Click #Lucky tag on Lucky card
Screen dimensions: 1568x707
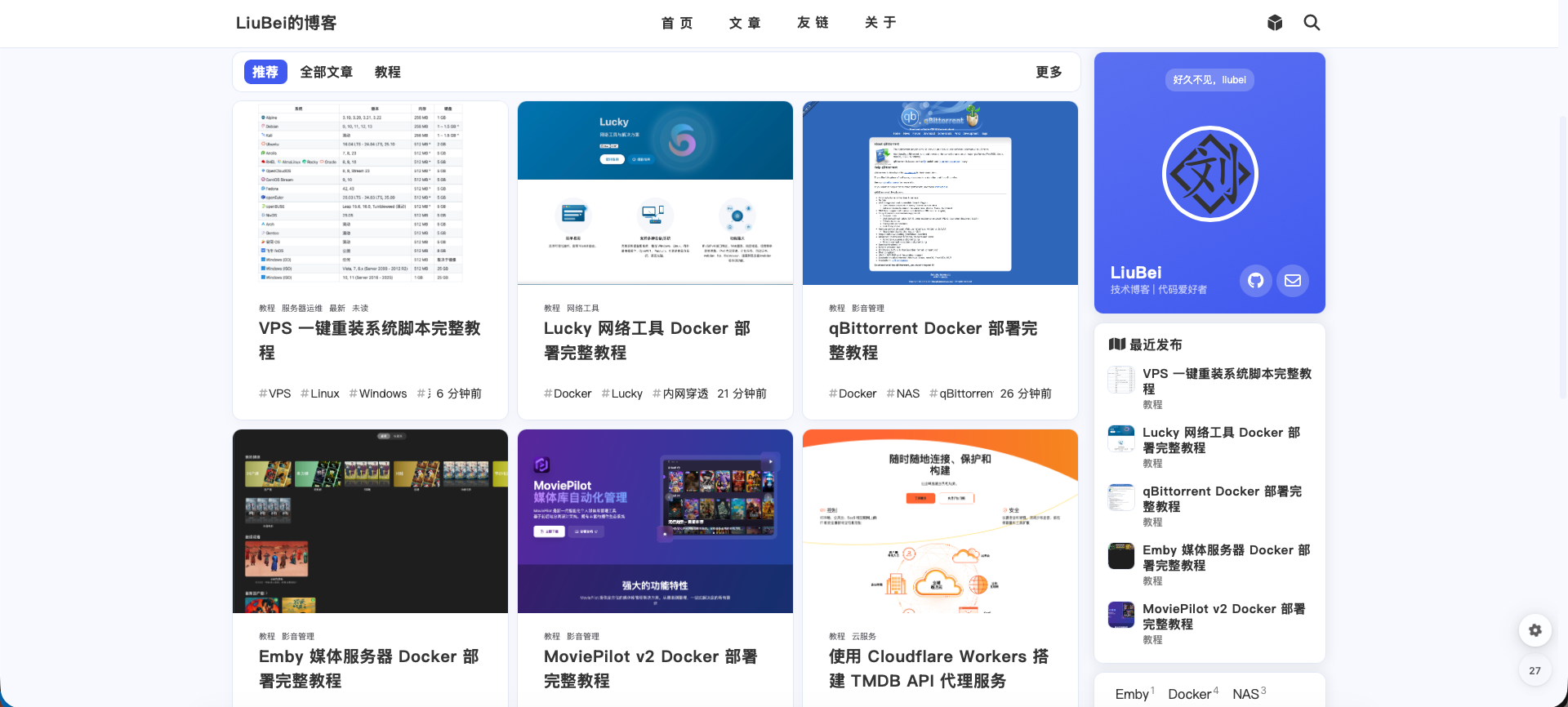point(621,394)
